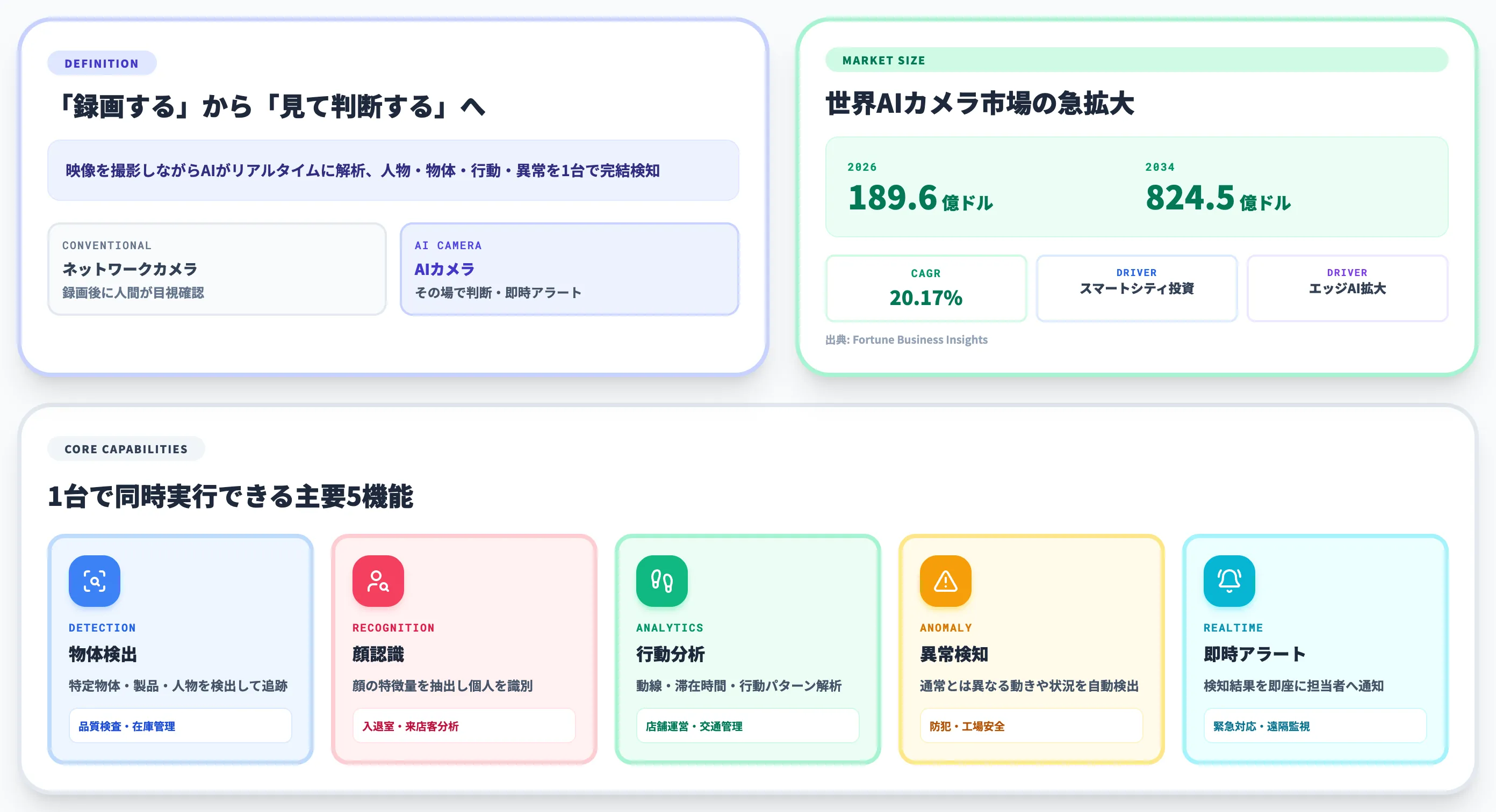Click the text 特定物体・製品・人物を検出して追跡
This screenshot has width=1496, height=812.
click(178, 685)
